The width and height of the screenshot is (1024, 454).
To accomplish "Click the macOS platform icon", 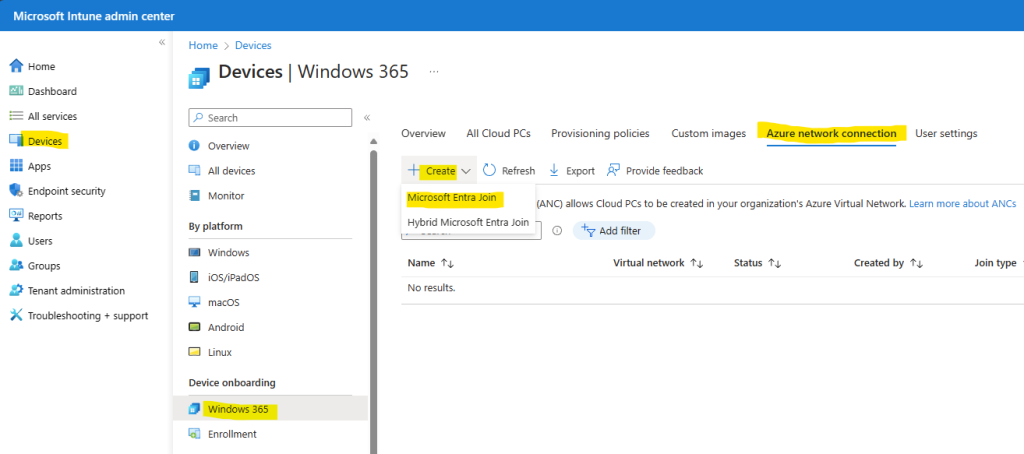I will [x=194, y=302].
